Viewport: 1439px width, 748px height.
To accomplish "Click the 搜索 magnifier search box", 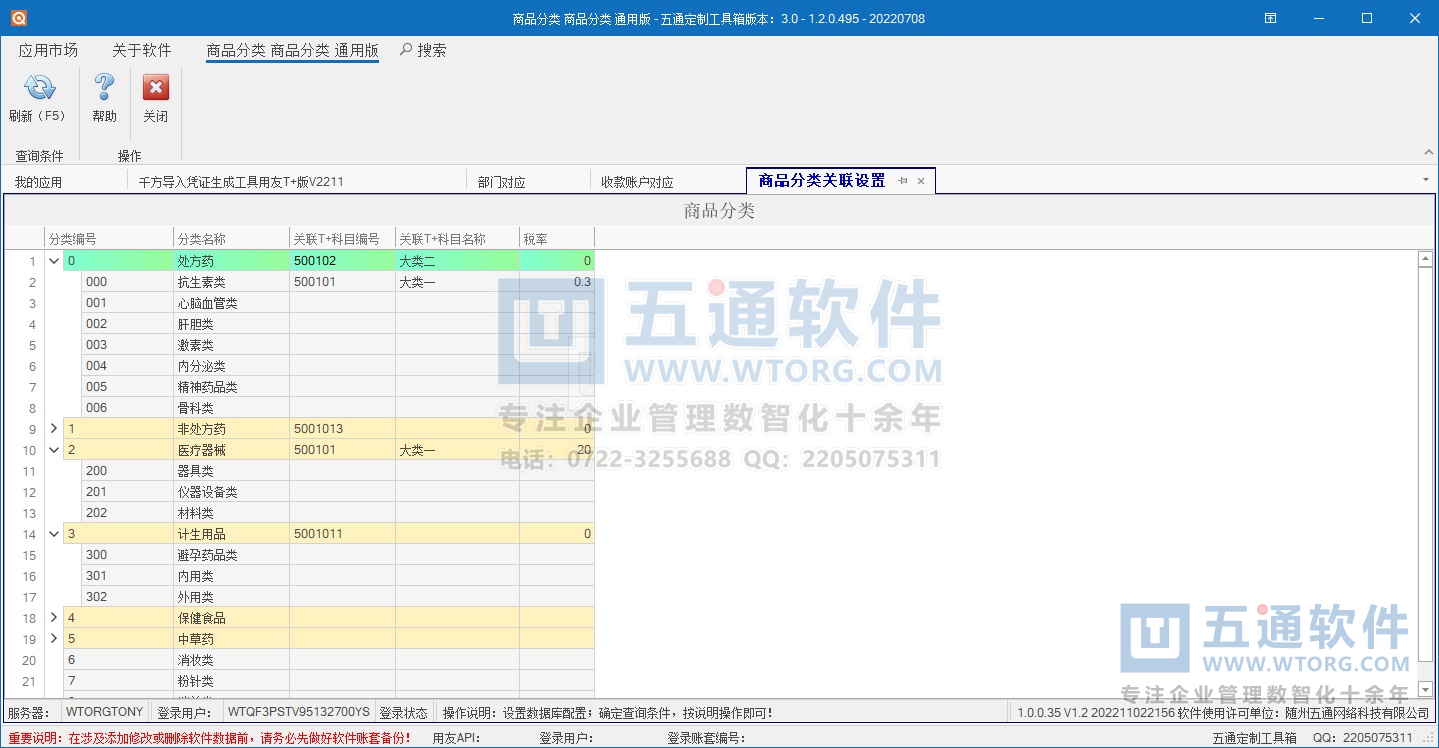I will (423, 50).
